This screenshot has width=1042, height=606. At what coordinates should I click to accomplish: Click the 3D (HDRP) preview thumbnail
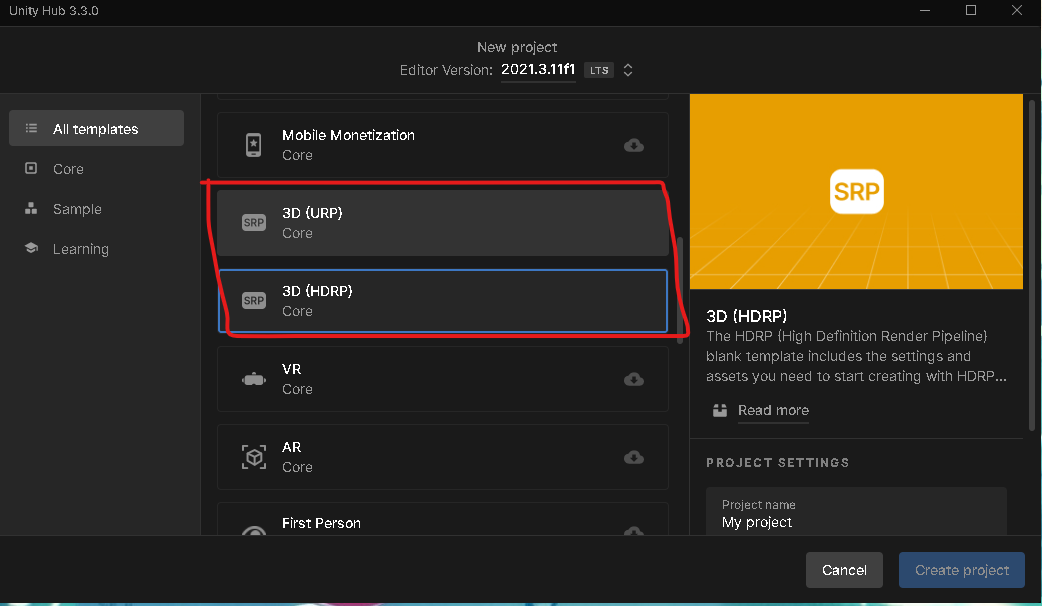856,192
